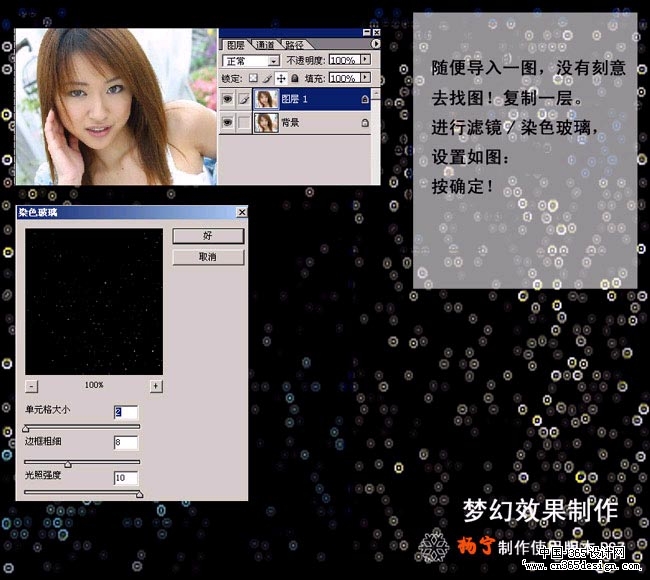Click the 100% zoom label under preview

(94, 385)
